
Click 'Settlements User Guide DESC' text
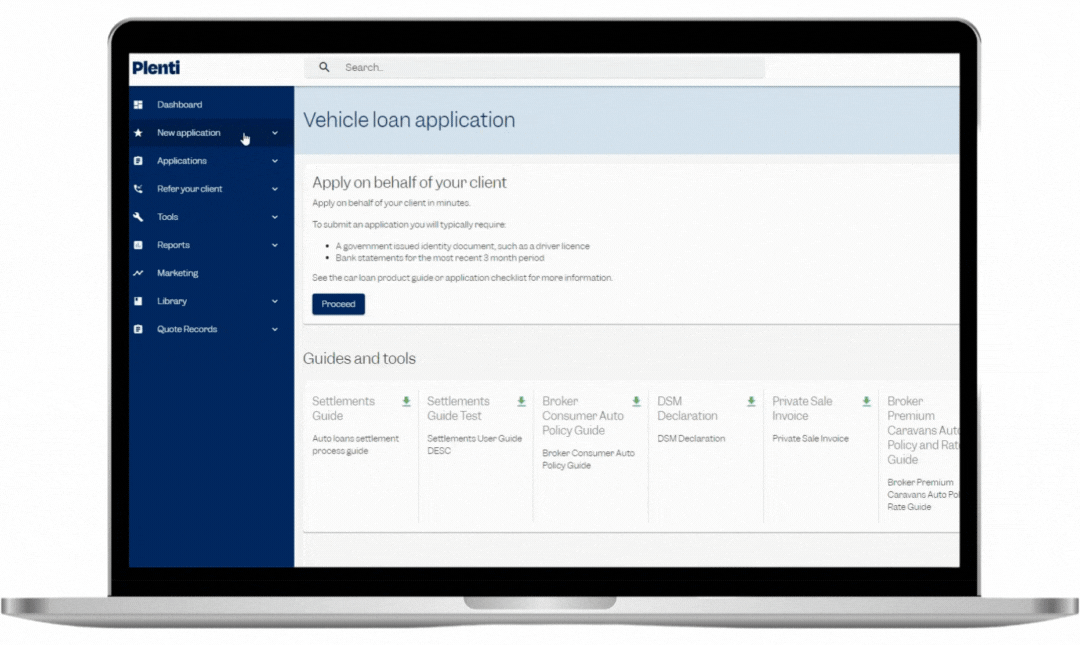click(x=475, y=444)
